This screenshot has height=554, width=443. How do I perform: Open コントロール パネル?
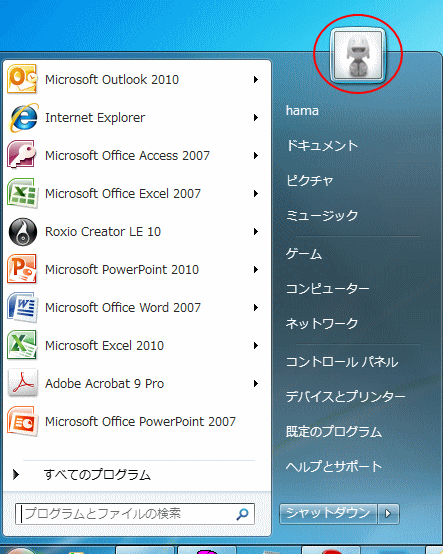pyautogui.click(x=342, y=361)
